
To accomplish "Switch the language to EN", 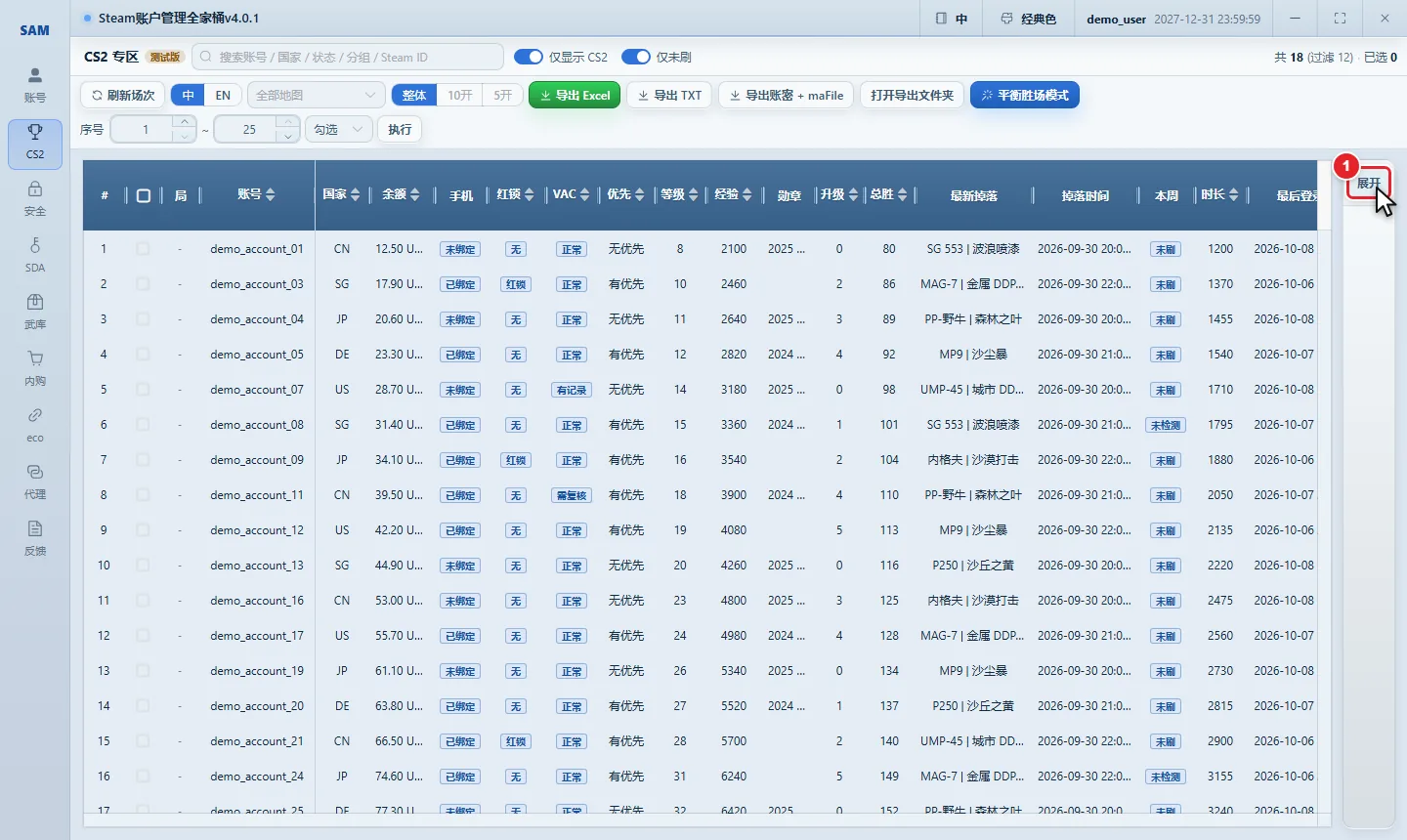I will pyautogui.click(x=223, y=95).
